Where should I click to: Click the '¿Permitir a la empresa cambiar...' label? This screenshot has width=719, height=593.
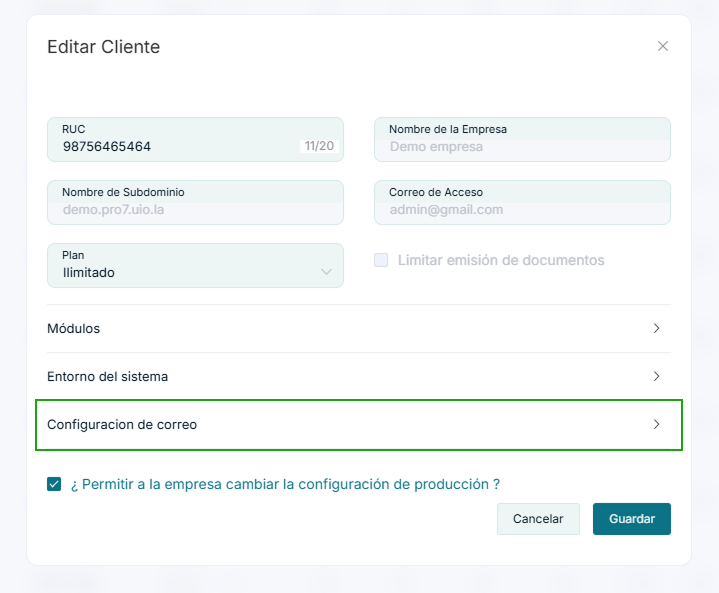(285, 484)
